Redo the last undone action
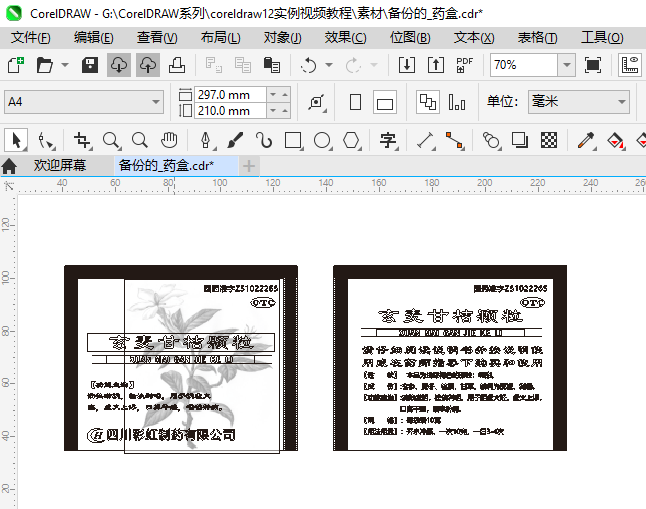Screen dimensions: 646x509 click(353, 65)
